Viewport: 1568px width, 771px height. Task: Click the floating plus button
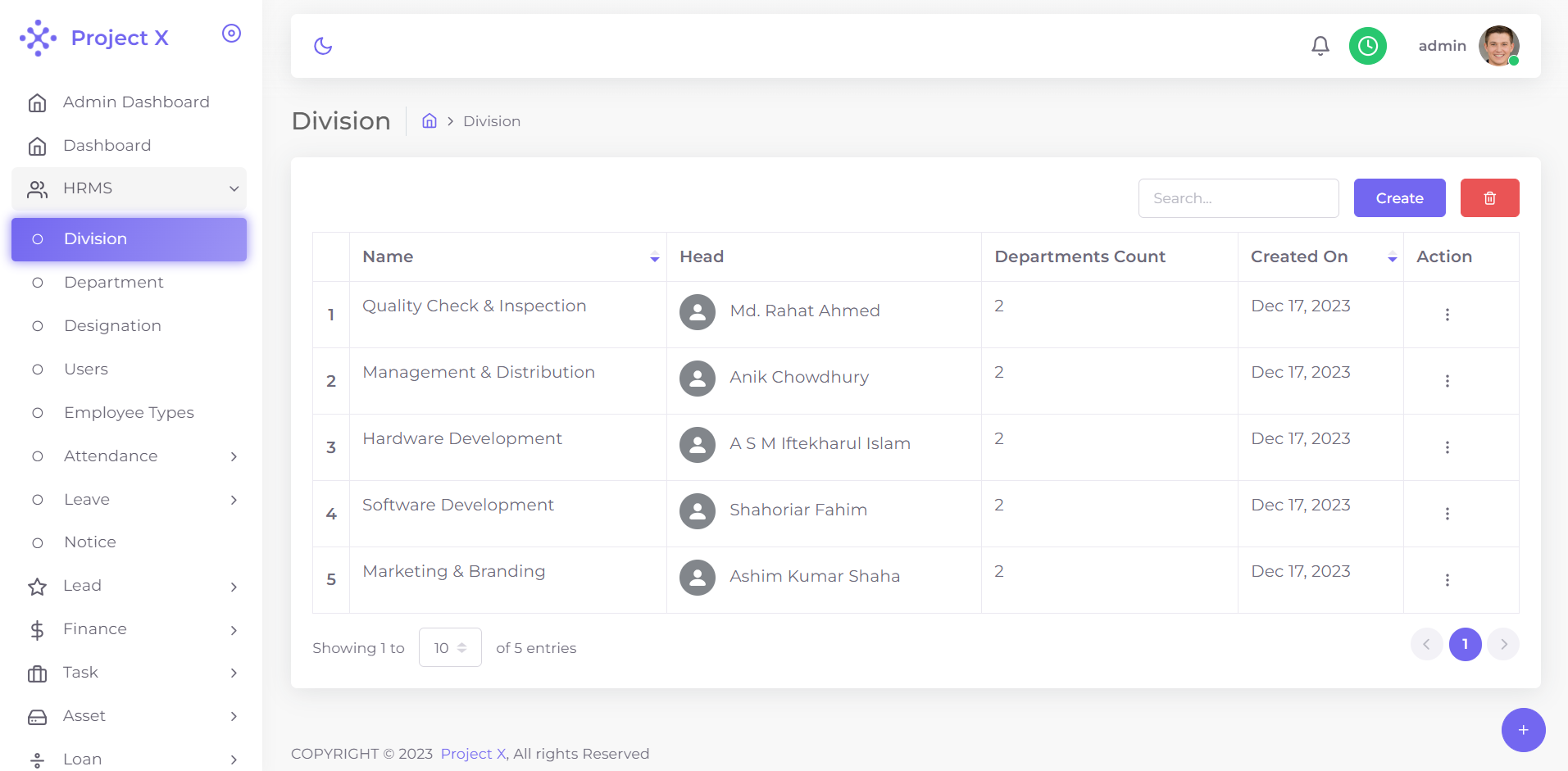click(x=1524, y=730)
